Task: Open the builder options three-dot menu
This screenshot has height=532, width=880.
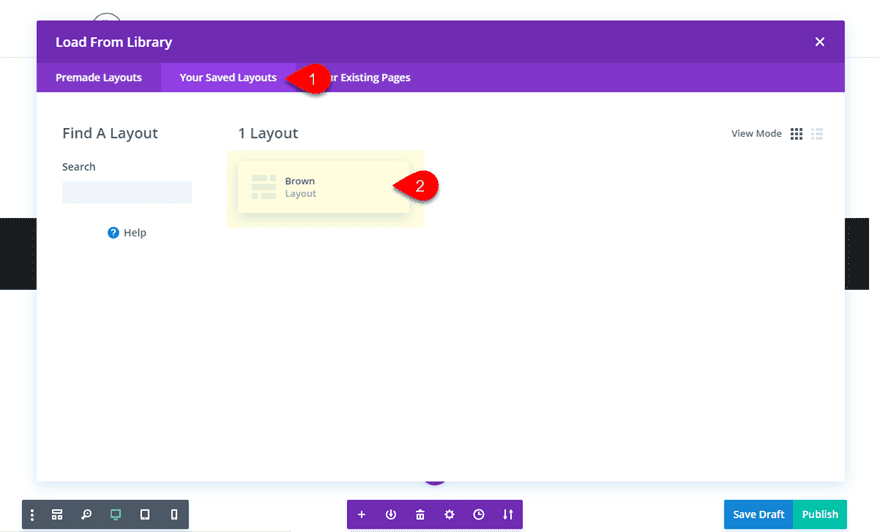Action: (32, 515)
